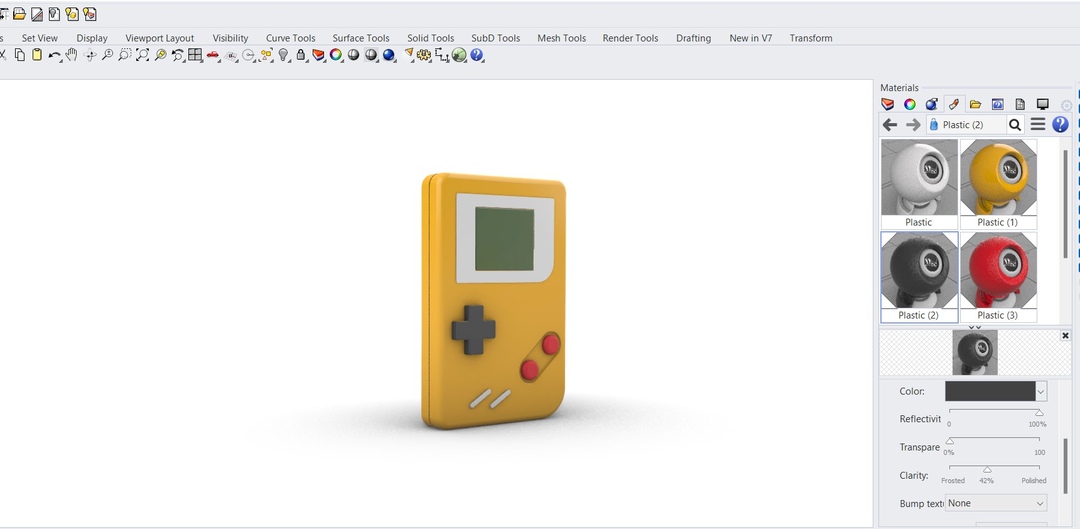Viewport: 1080px width, 529px height.
Task: Go back with the Materials back arrow
Action: (x=890, y=125)
